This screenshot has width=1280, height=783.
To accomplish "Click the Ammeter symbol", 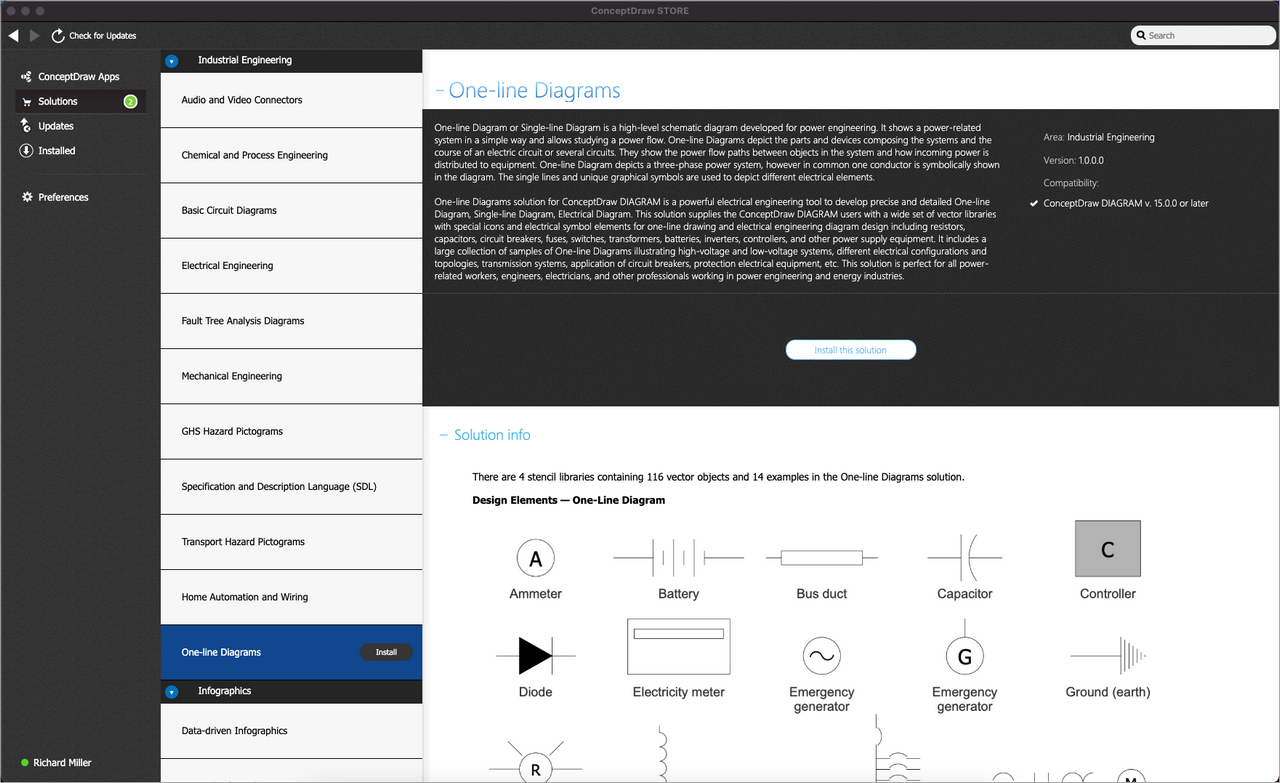I will pos(535,559).
